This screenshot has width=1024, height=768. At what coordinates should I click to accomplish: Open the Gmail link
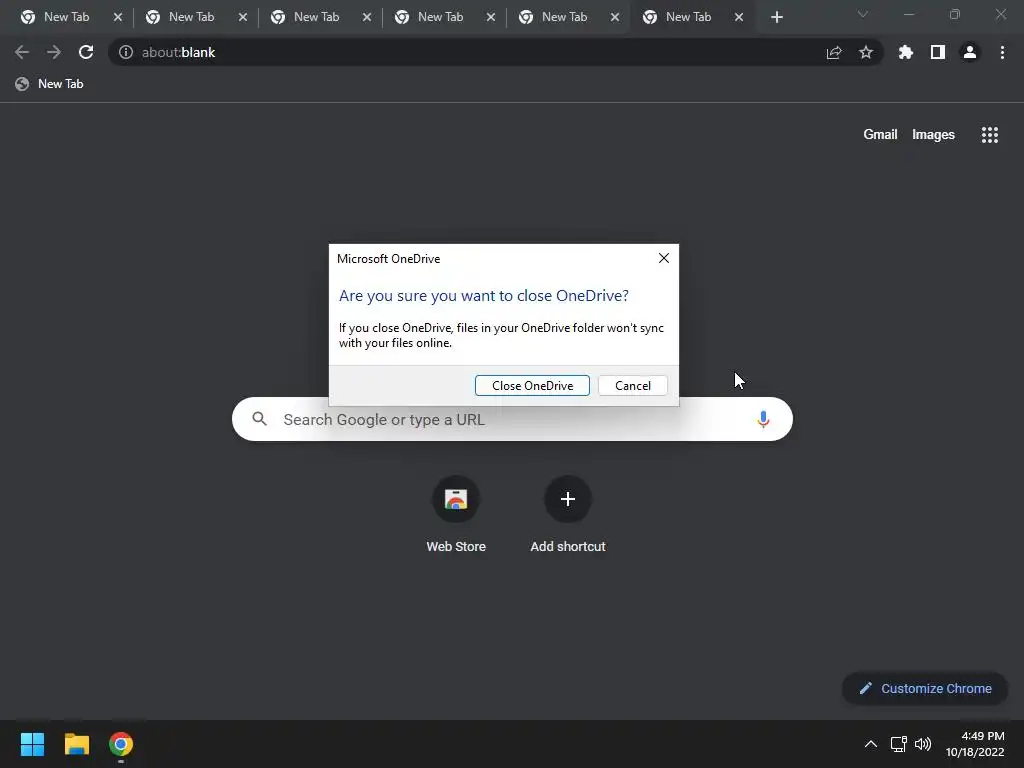pos(880,135)
